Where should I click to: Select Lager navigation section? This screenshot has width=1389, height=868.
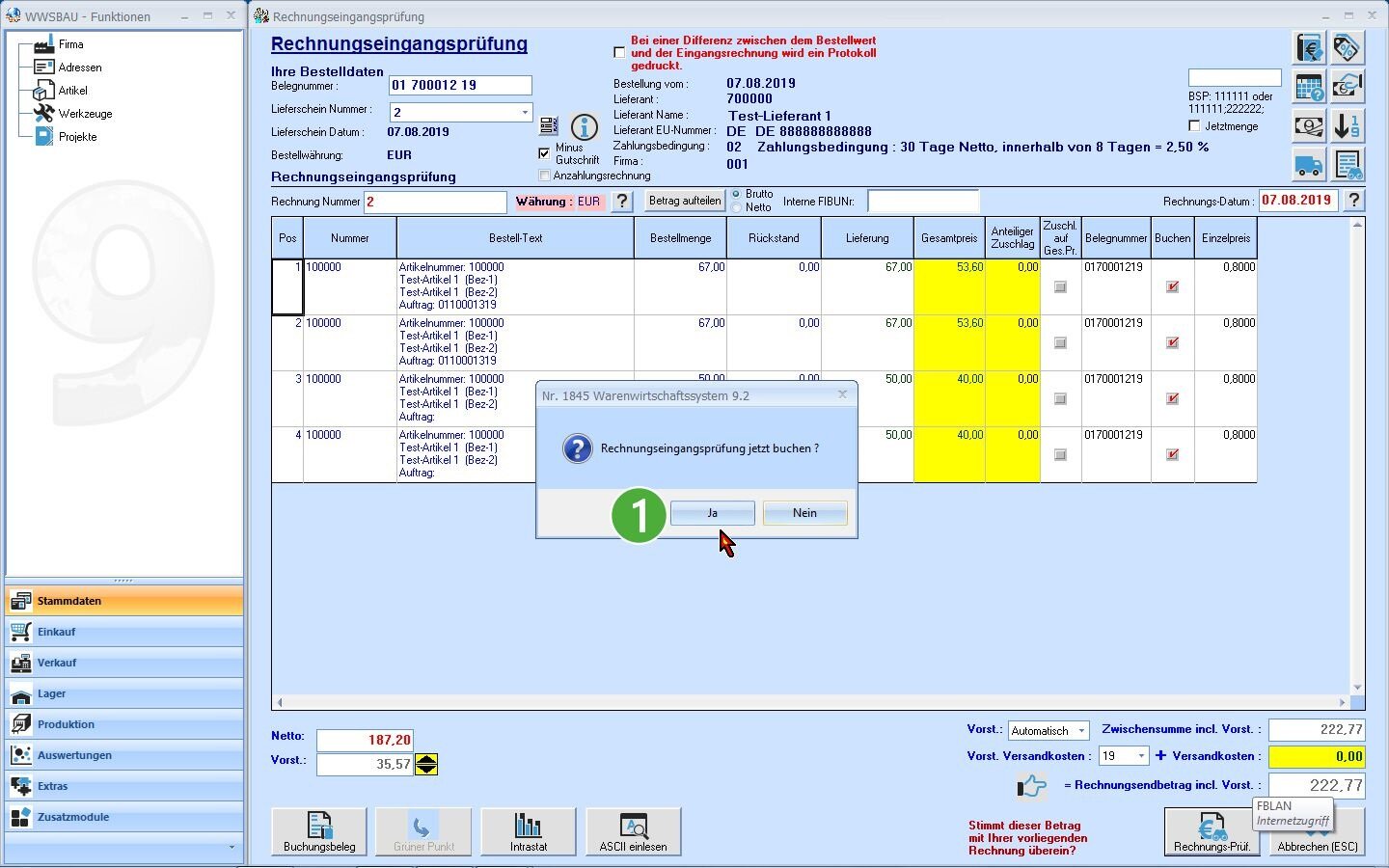click(x=124, y=693)
